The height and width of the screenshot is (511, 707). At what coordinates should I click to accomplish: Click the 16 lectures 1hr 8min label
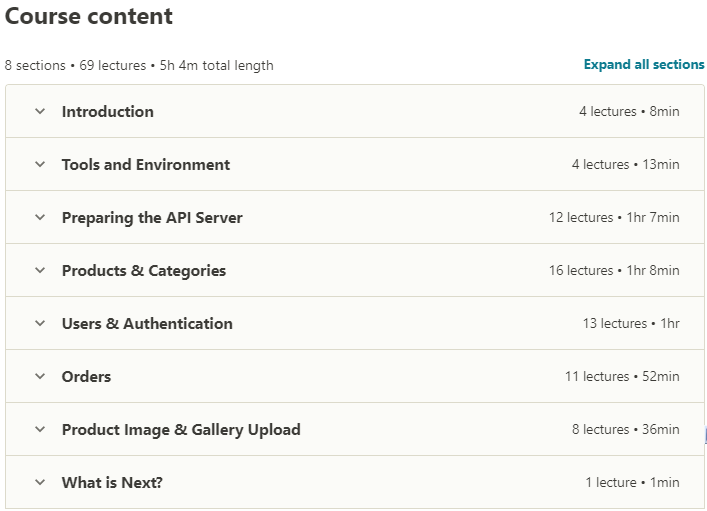[x=614, y=270]
